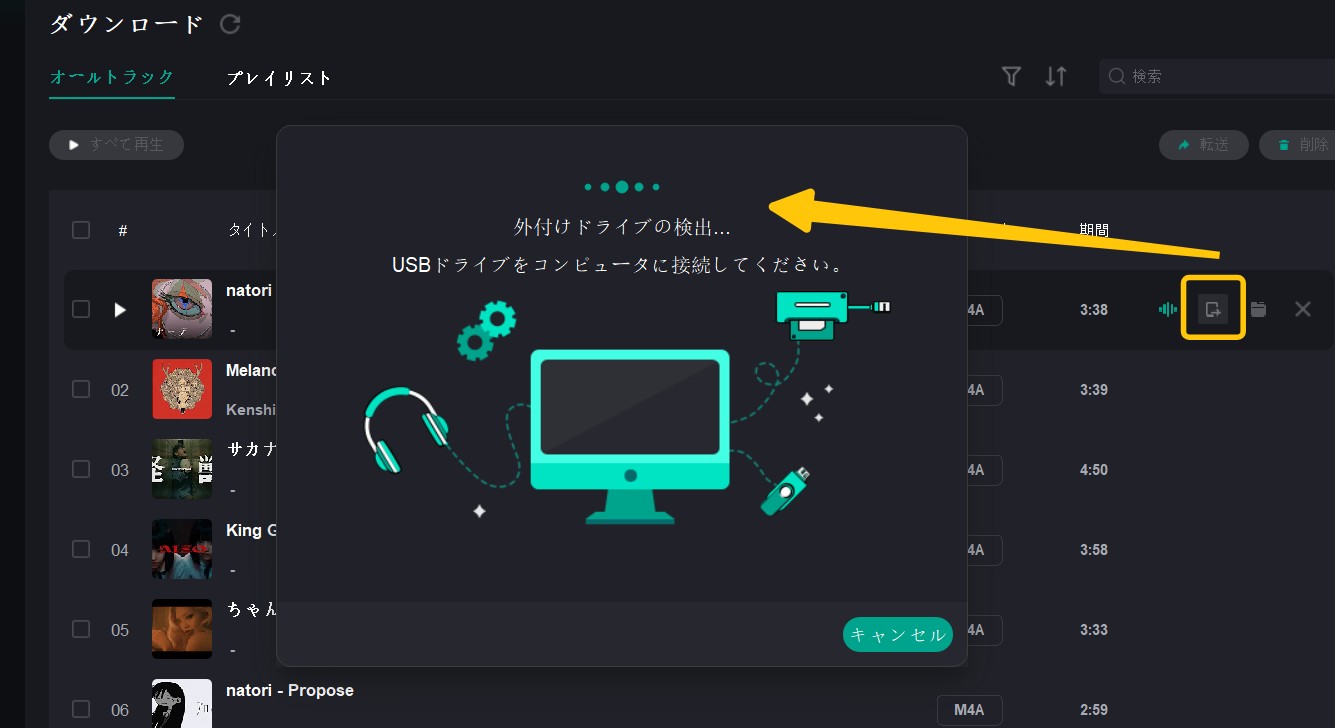Check the track 05 checkbox
The height and width of the screenshot is (728, 1335).
click(x=81, y=629)
